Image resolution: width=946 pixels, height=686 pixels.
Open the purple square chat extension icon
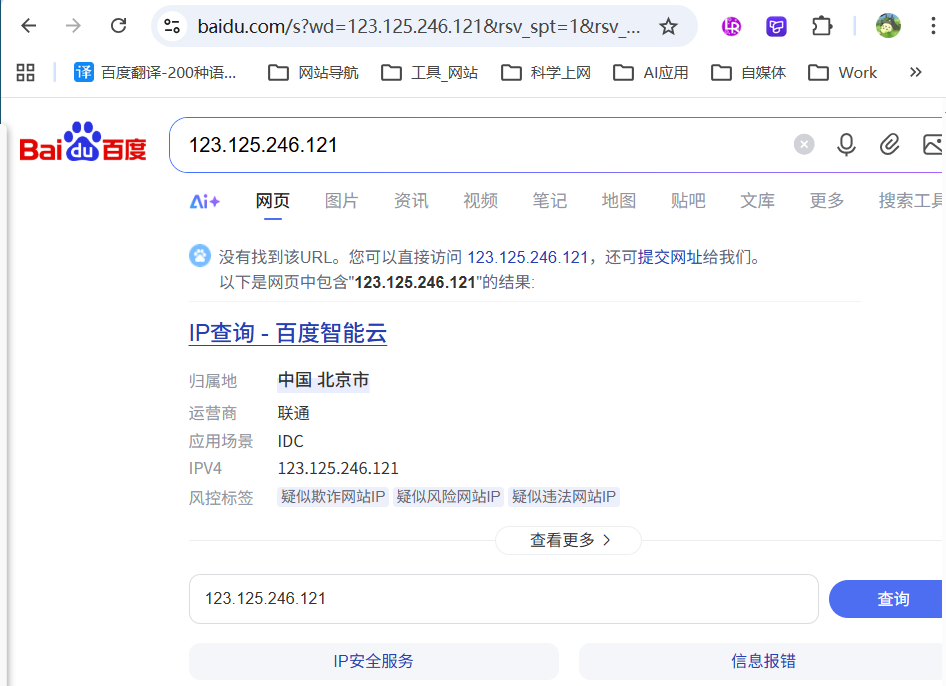pos(776,26)
